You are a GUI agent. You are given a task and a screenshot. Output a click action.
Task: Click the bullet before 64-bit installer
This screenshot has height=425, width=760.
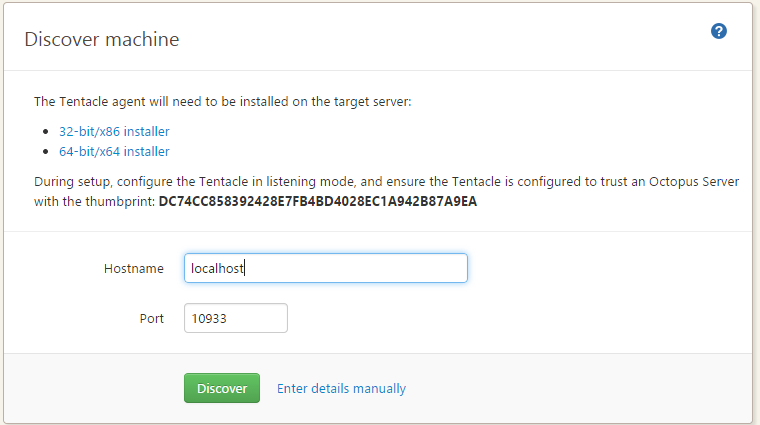[47, 153]
